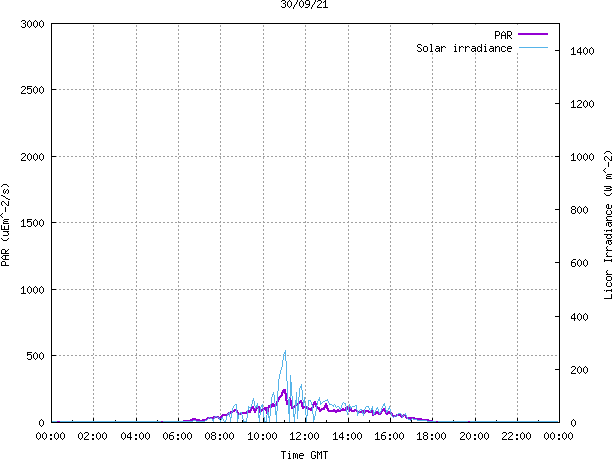Click the right-axis 1000 label beside Licor title
This screenshot has height=459, width=612.
click(582, 157)
